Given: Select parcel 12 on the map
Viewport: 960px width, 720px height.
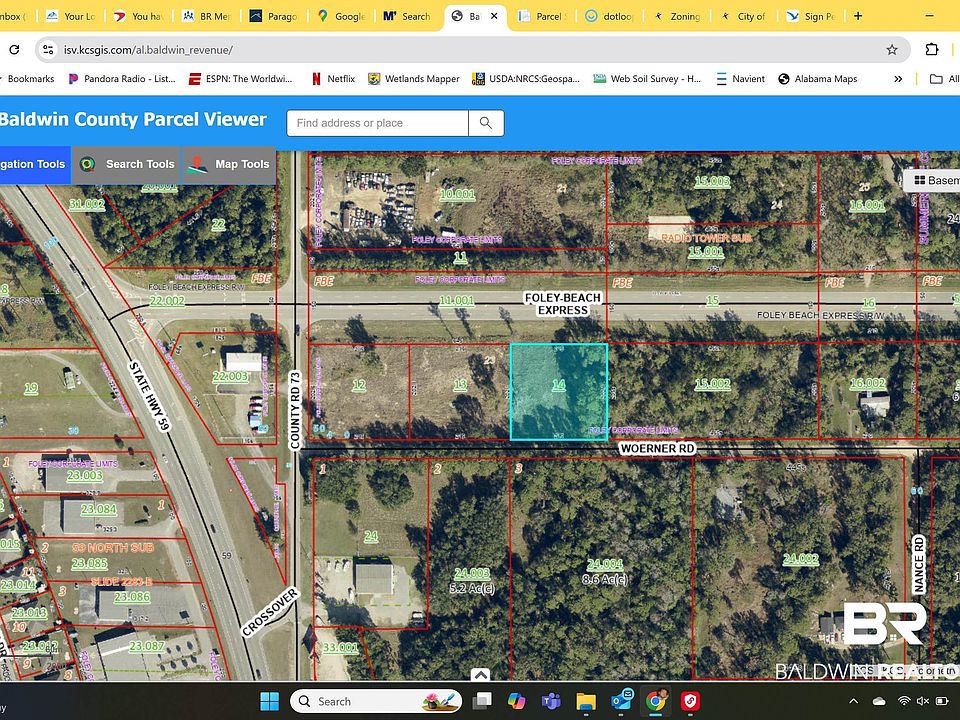Looking at the screenshot, I should pyautogui.click(x=359, y=385).
